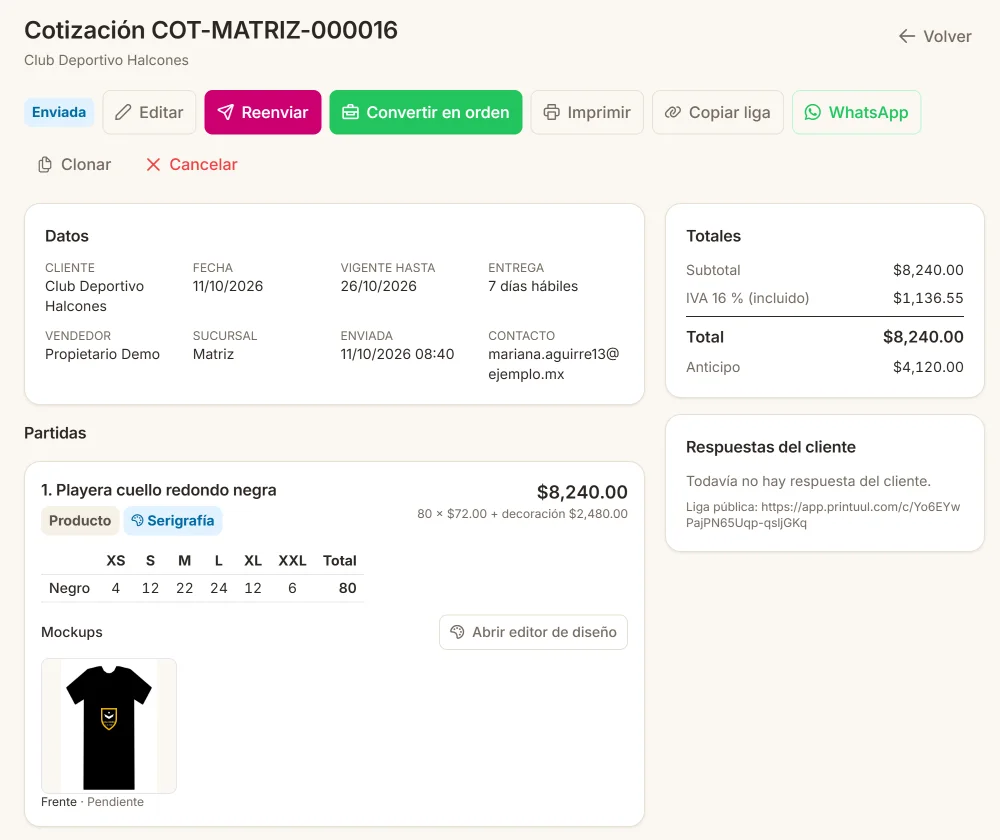Click the printer icon on Imprimir
1000x840 pixels.
tap(551, 112)
